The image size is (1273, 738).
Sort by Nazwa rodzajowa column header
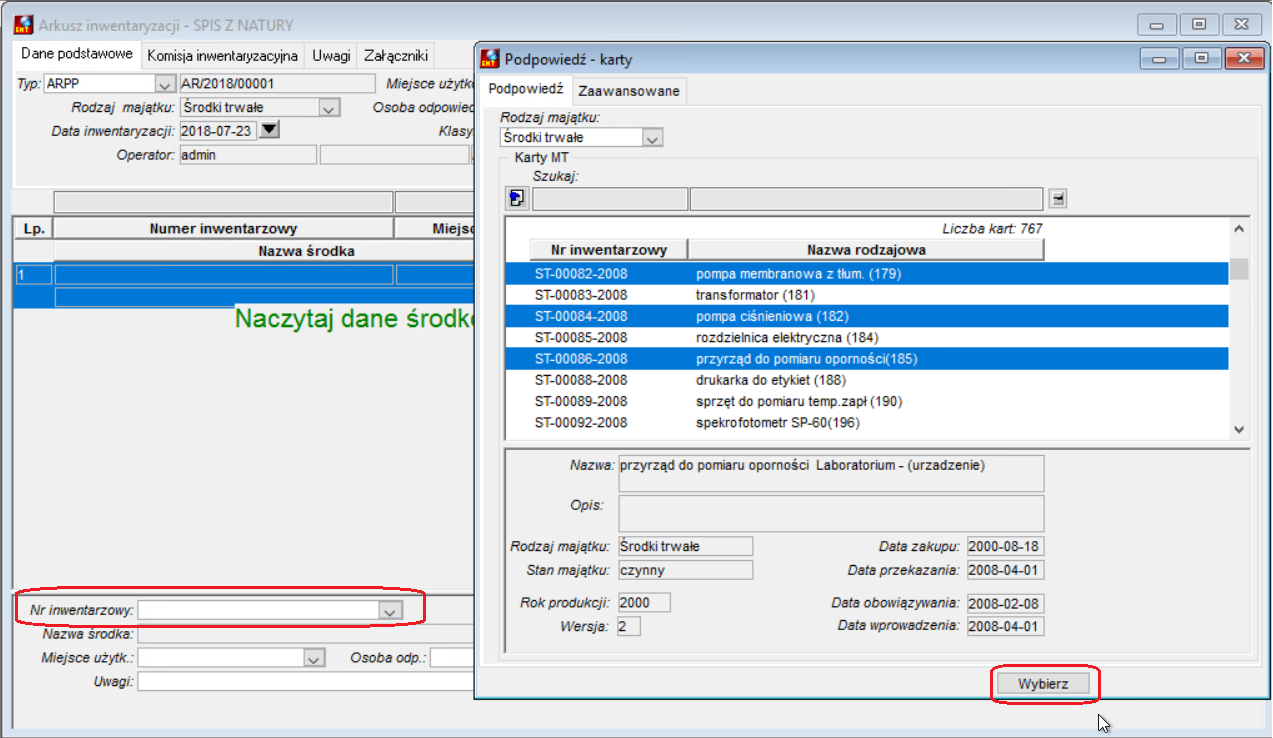[866, 249]
